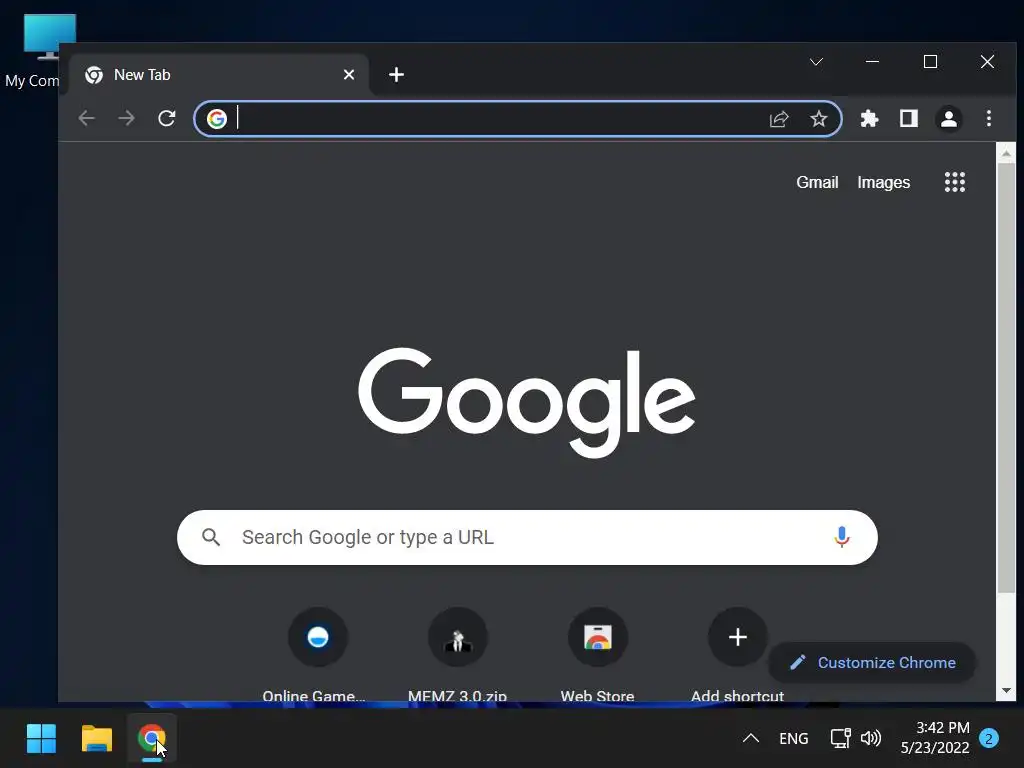Screen dimensions: 1024x768
Task: Toggle the side panel icon
Action: [x=908, y=118]
